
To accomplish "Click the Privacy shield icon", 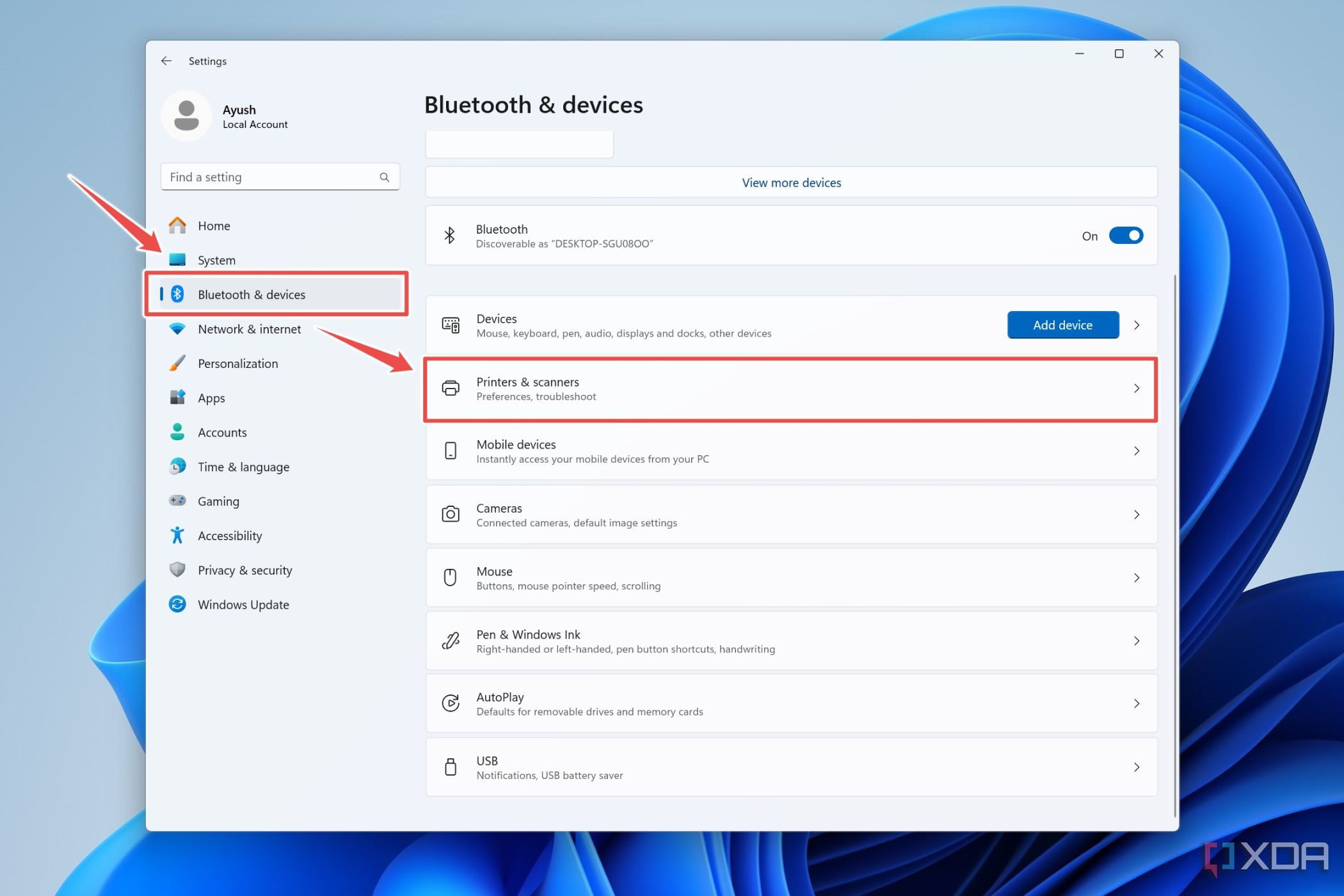I will point(177,570).
